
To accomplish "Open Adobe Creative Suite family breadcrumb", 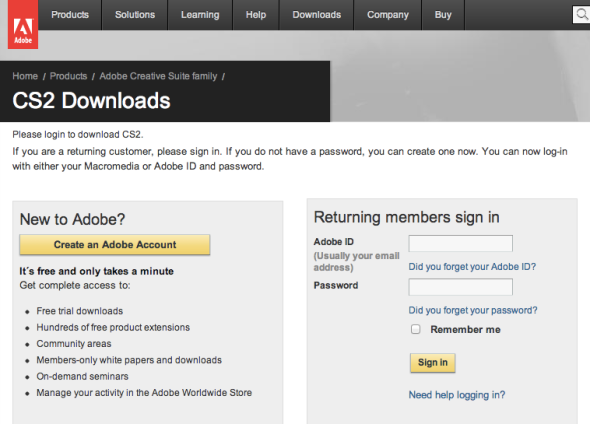I will (158, 76).
